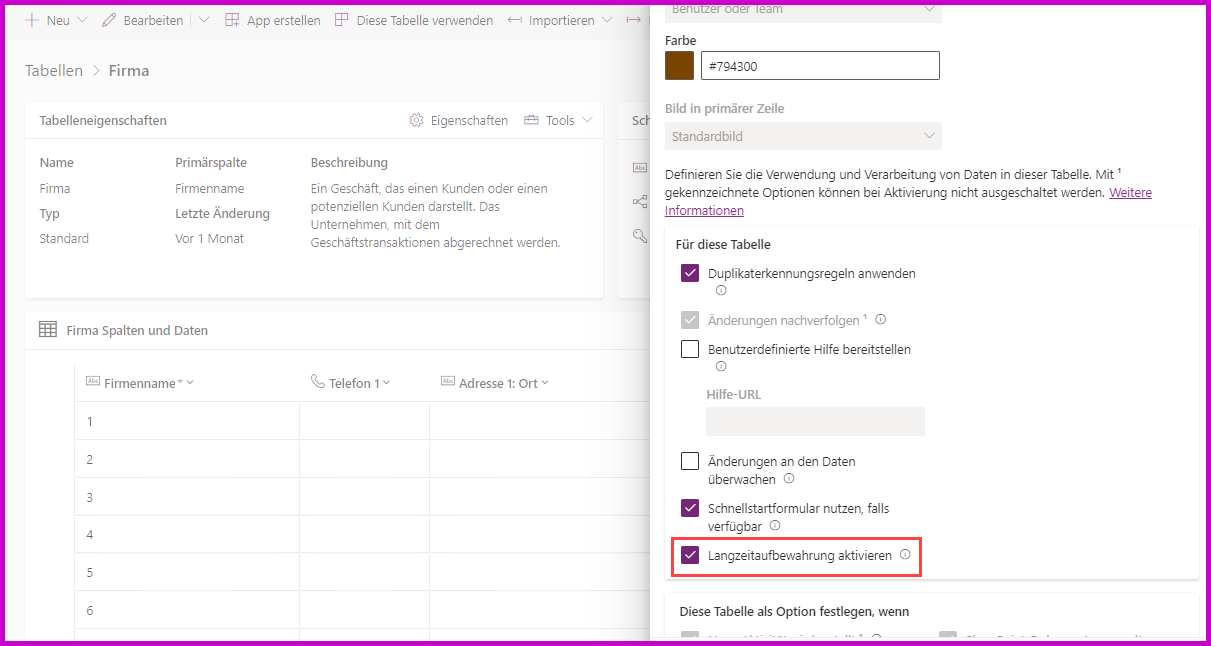Select the Schema text columns (Abc) icon

[x=640, y=167]
